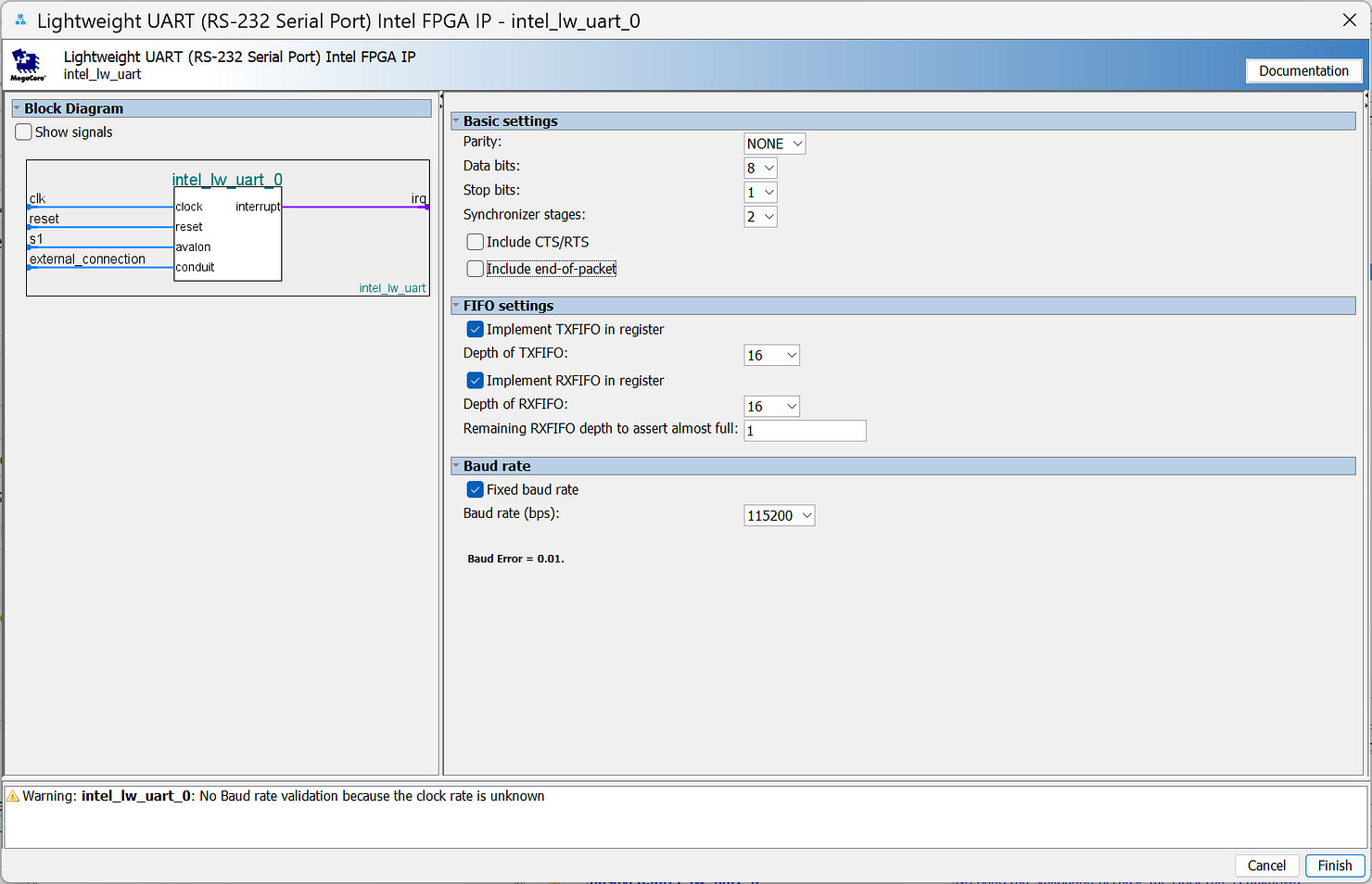Disable Fixed baud rate checkbox
The image size is (1372, 884).
pyautogui.click(x=476, y=489)
